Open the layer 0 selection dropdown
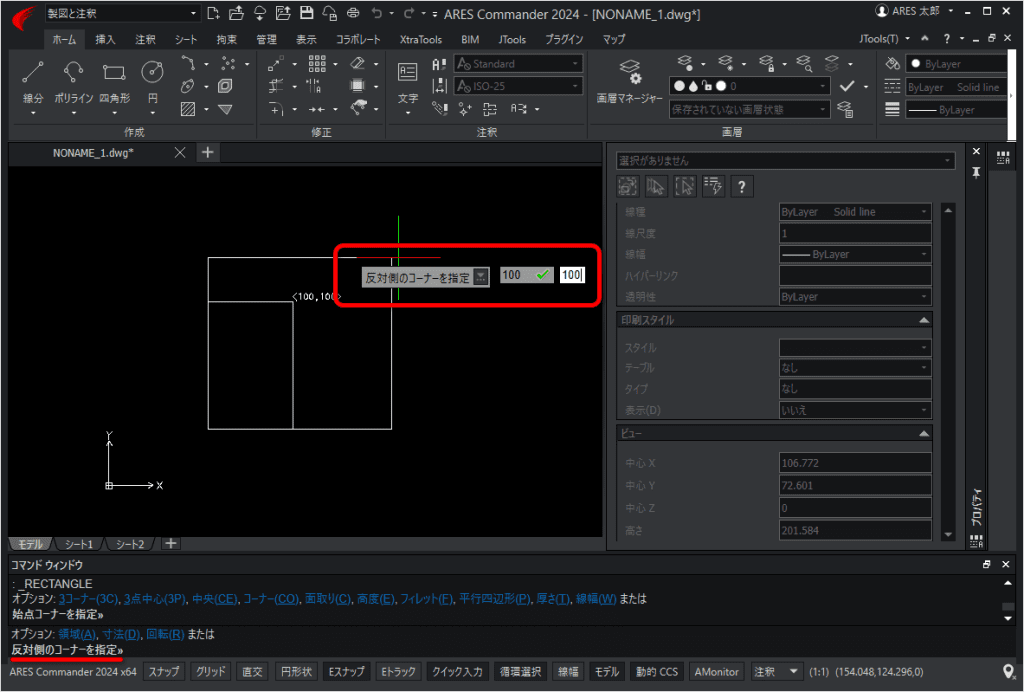The width and height of the screenshot is (1024, 692). [749, 86]
